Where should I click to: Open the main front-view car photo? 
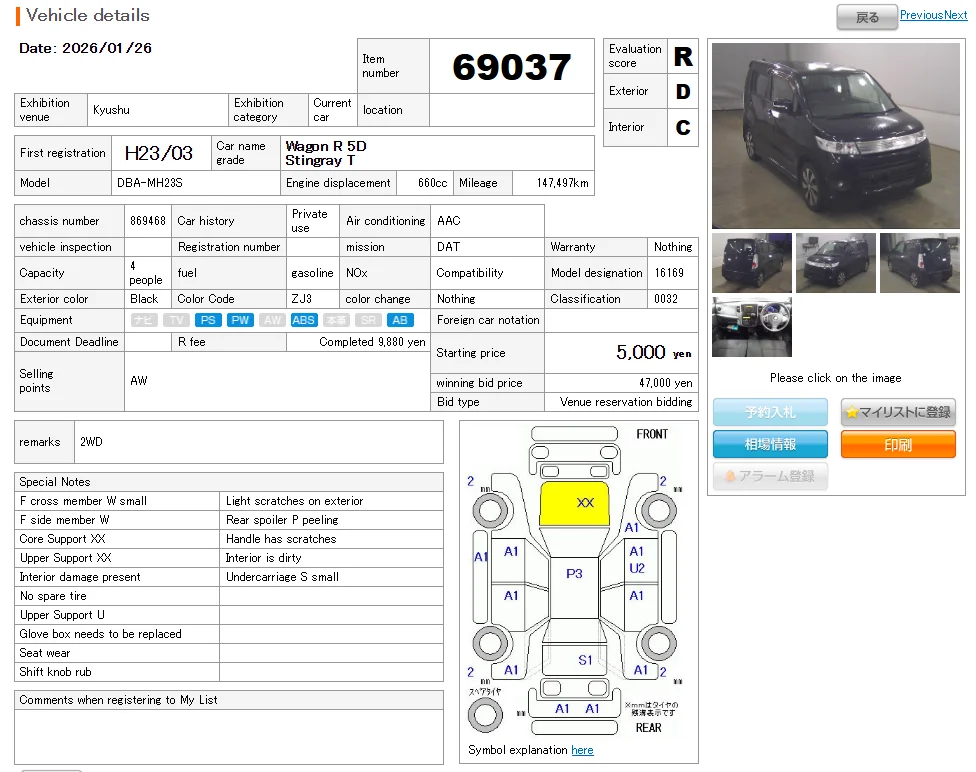pos(835,136)
